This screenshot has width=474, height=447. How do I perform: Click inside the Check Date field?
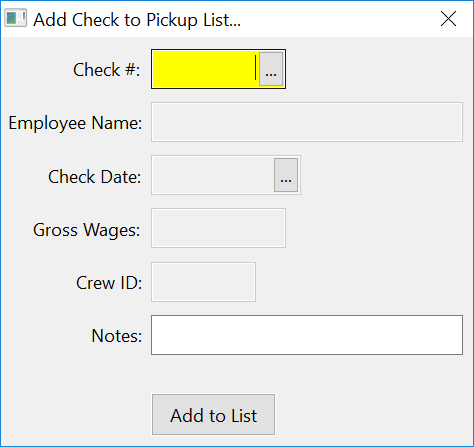(213, 175)
